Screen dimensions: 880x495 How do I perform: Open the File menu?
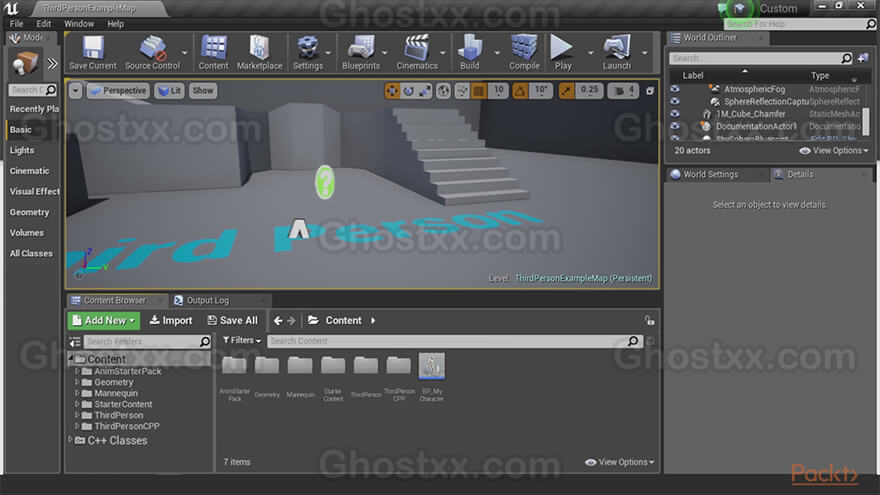point(16,24)
